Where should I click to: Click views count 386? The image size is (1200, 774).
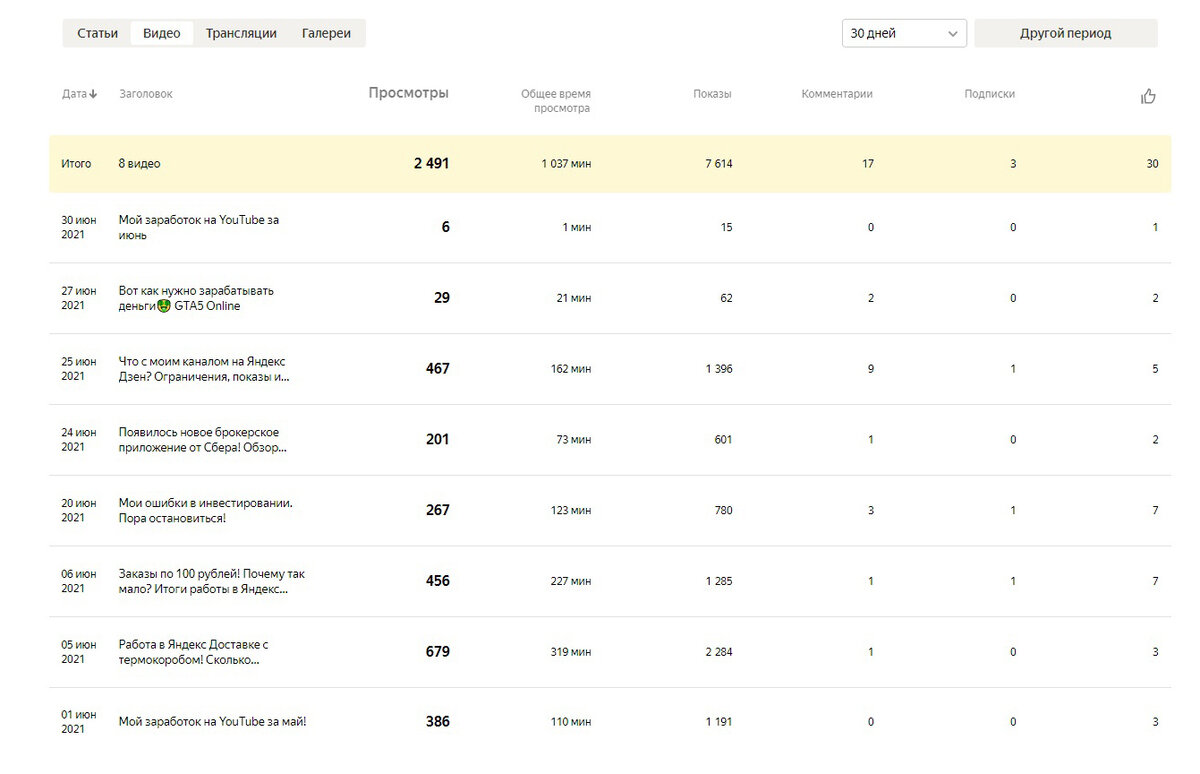pos(438,721)
